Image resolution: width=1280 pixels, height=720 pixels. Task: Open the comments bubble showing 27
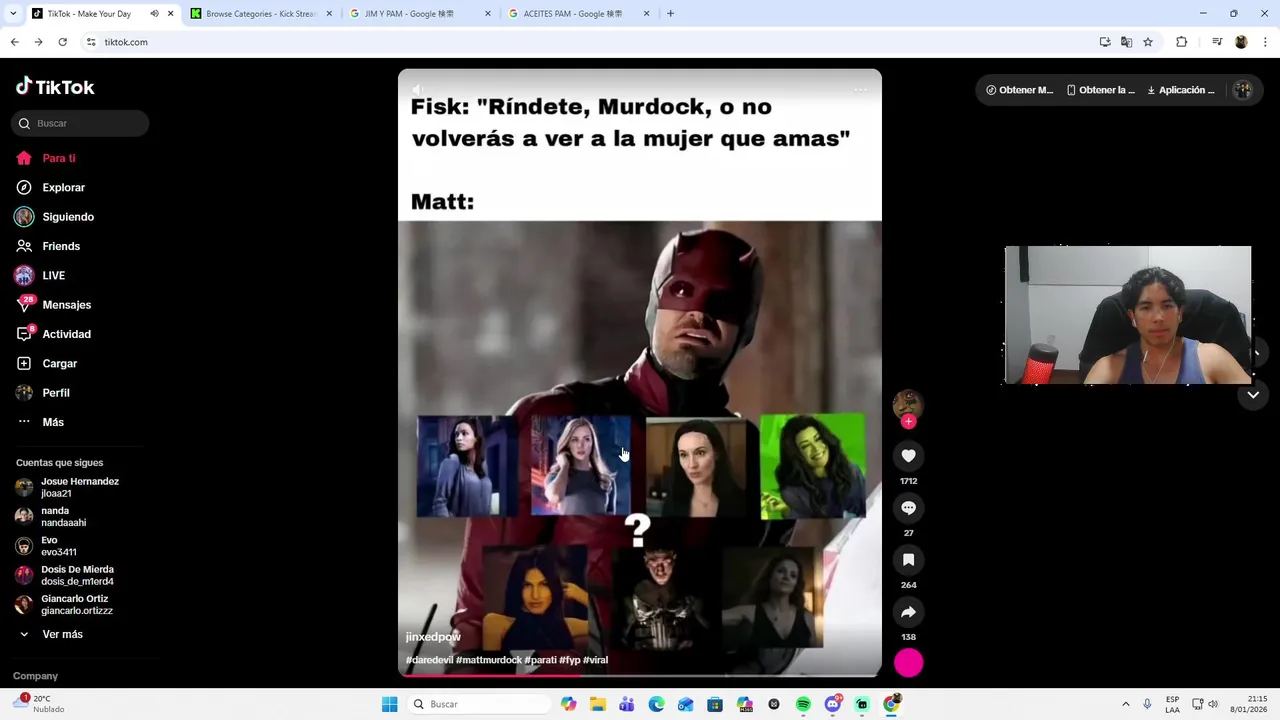[x=908, y=508]
